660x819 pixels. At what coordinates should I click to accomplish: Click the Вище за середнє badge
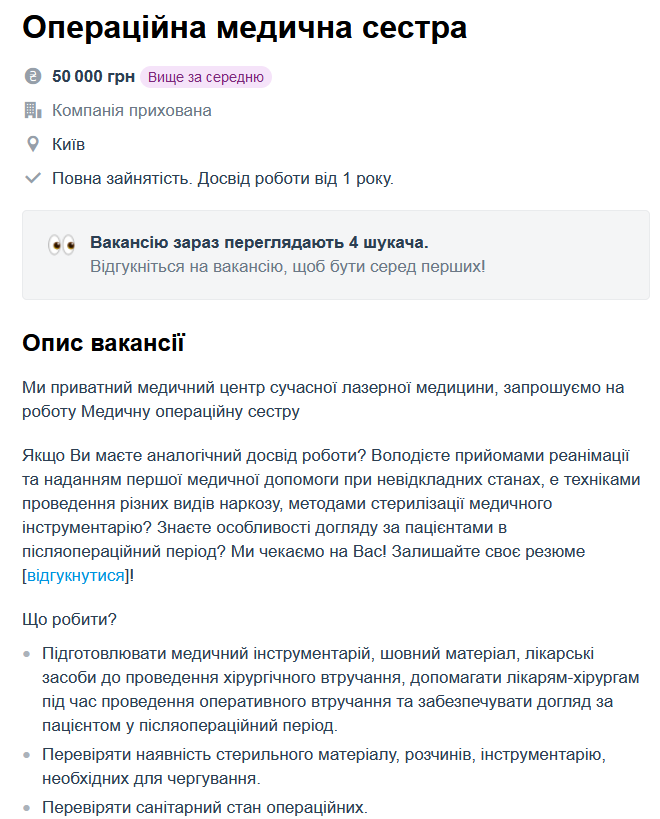coord(206,77)
